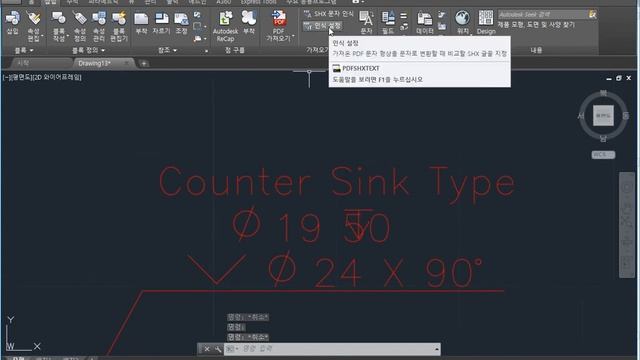Select the Express Tools ribbon tab

258,2
